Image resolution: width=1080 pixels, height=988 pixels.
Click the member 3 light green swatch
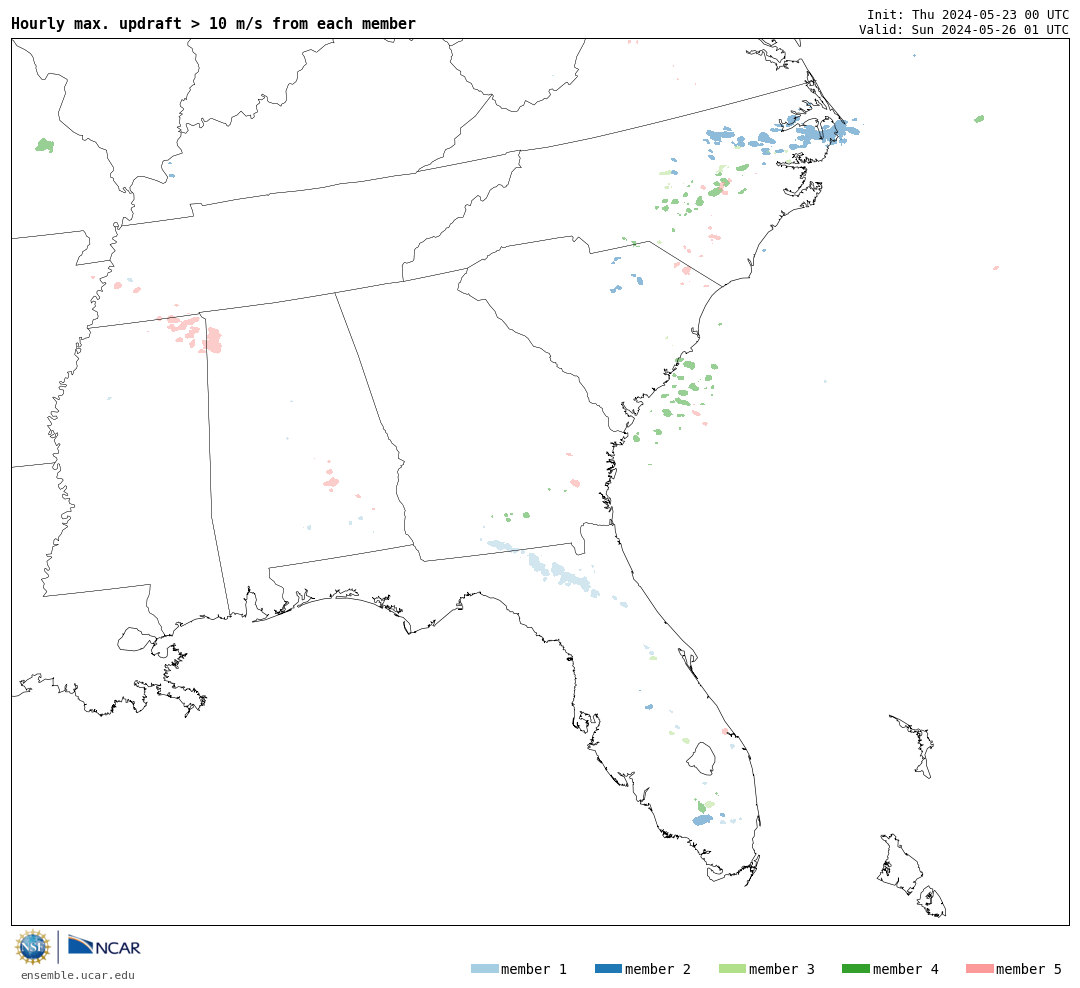pyautogui.click(x=732, y=969)
